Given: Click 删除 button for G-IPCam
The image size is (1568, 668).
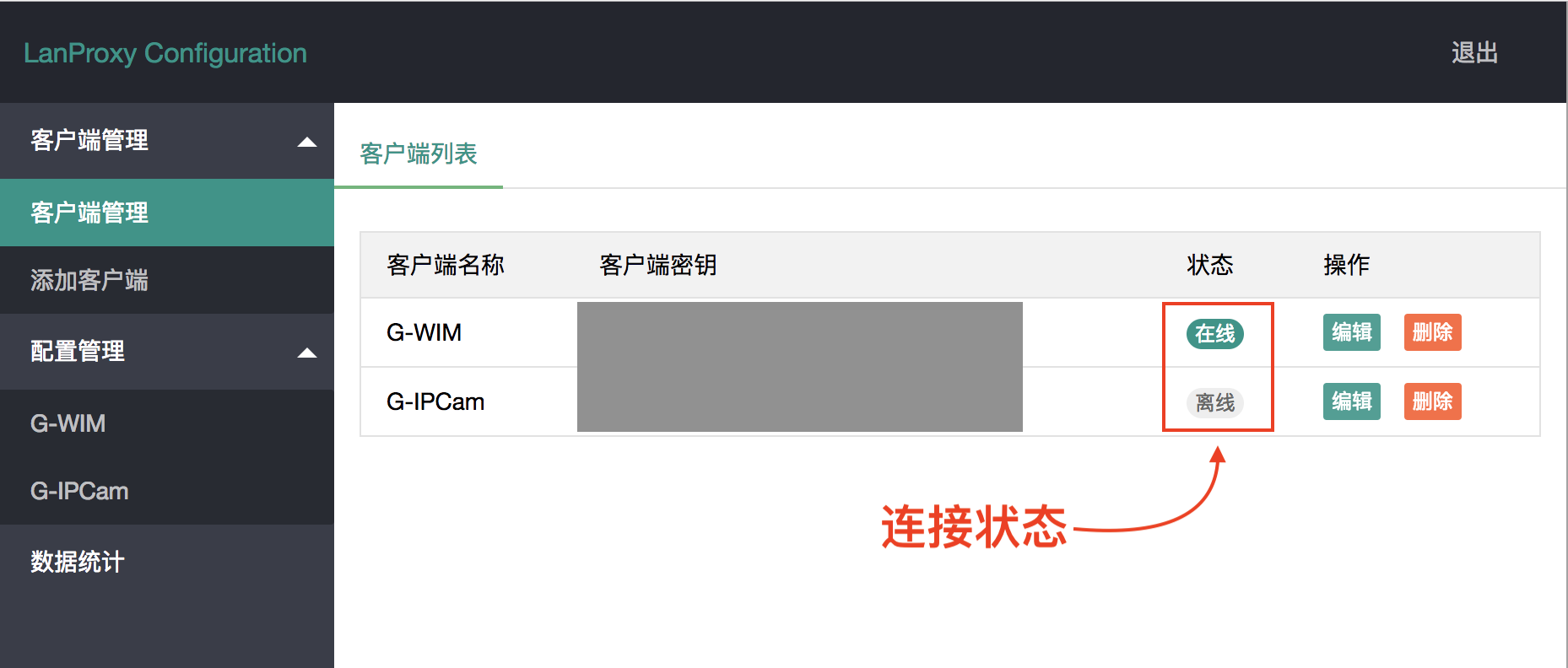Looking at the screenshot, I should coord(1432,401).
